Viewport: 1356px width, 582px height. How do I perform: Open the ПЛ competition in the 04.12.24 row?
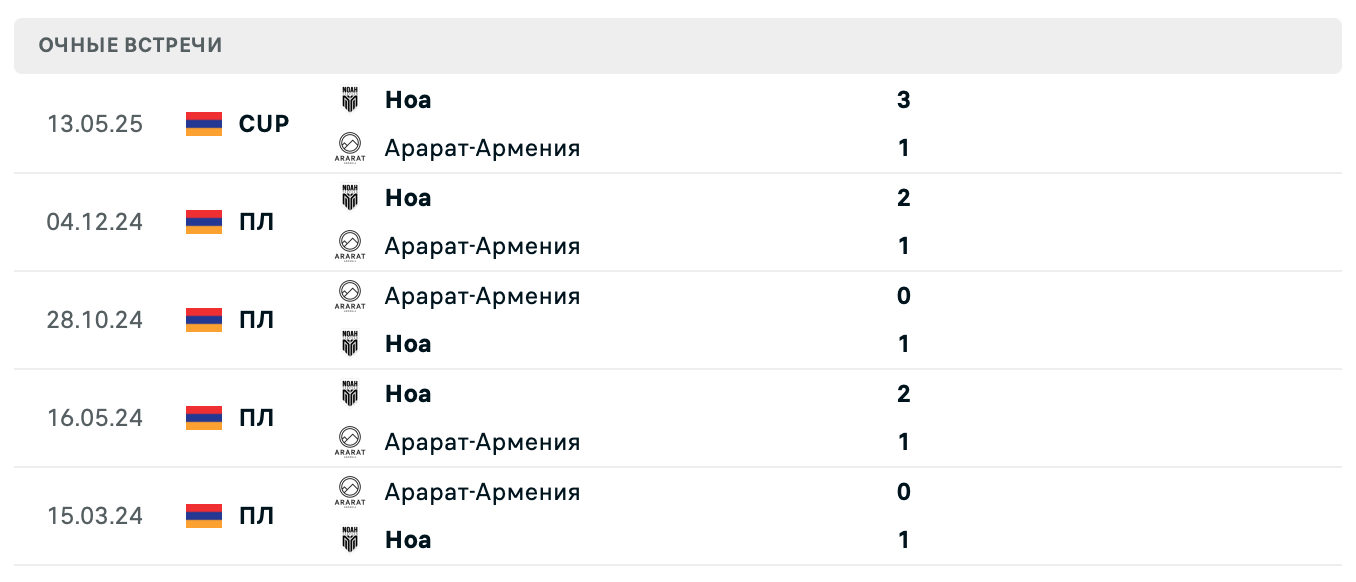(258, 222)
